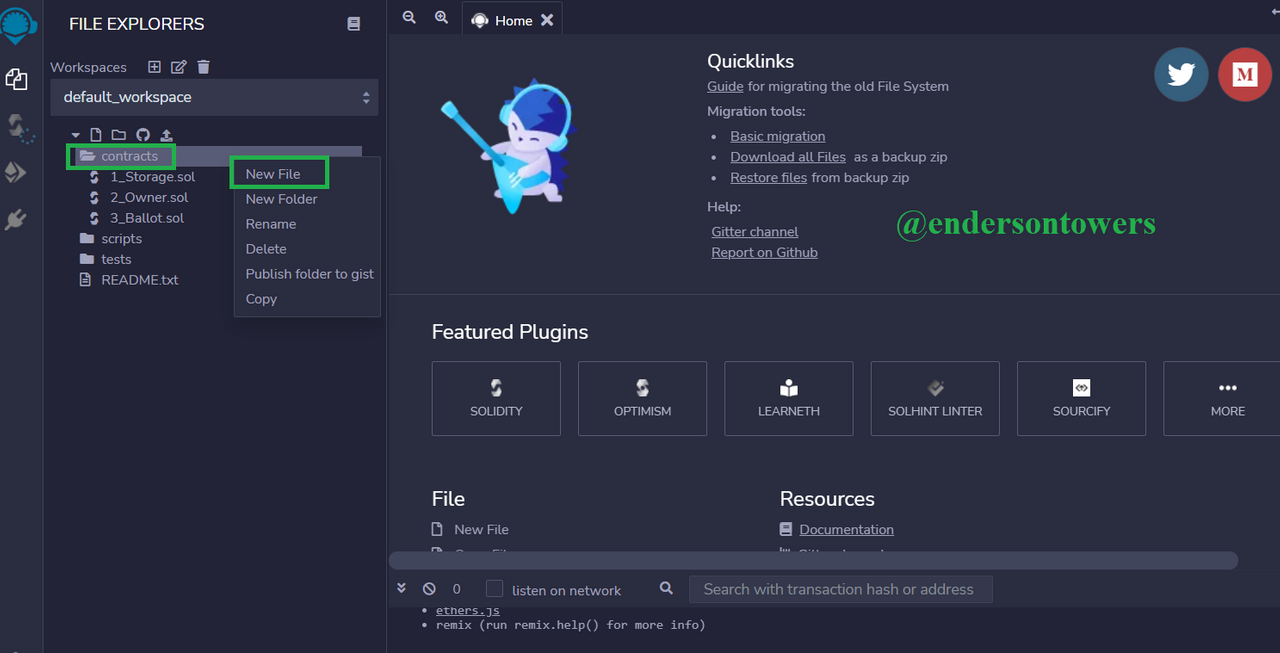Open the Report on Github link
The image size is (1280, 653).
click(x=765, y=253)
